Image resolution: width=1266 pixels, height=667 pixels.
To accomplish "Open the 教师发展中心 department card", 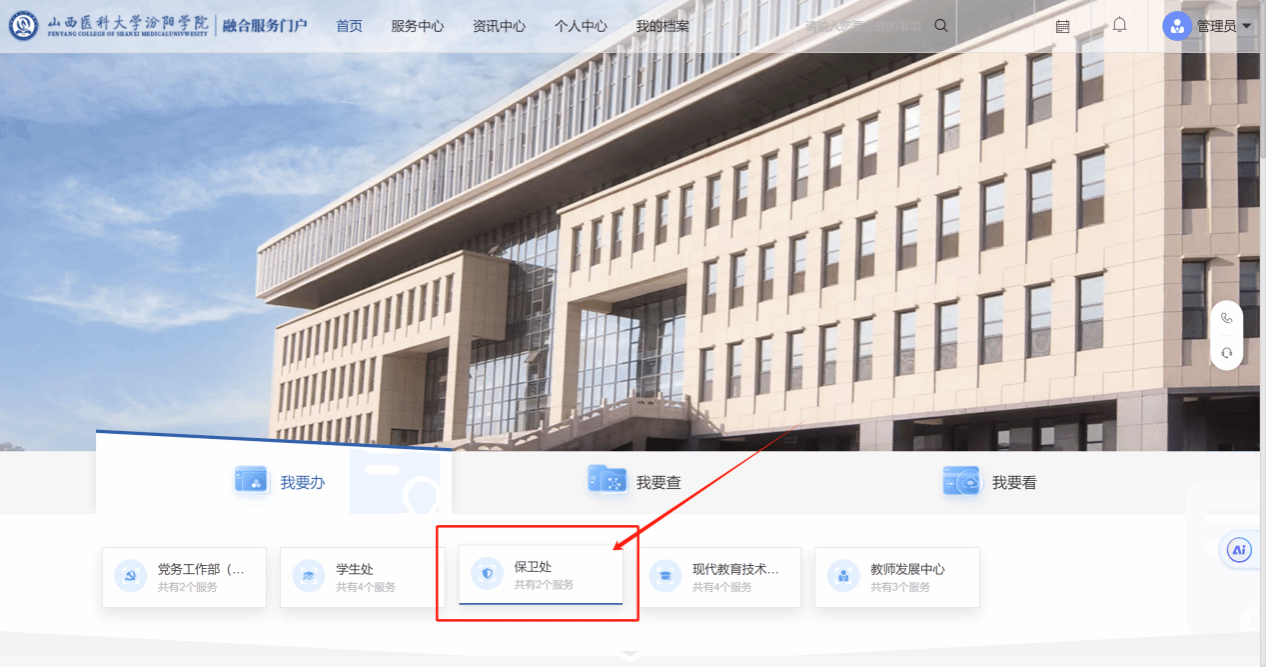I will [x=896, y=576].
